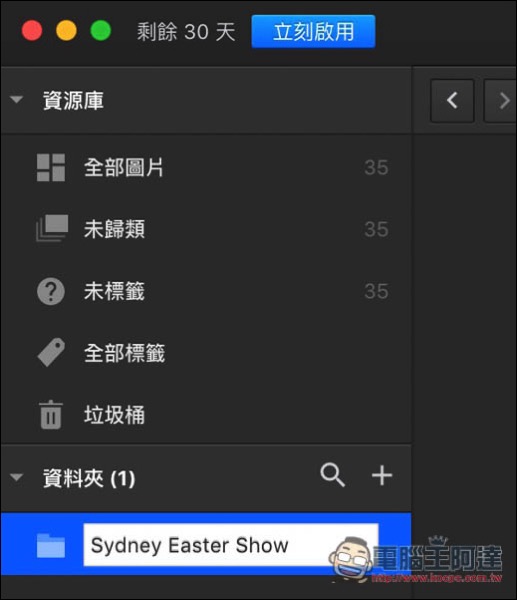Search folders with the magnifier icon
The width and height of the screenshot is (517, 600).
[x=332, y=475]
